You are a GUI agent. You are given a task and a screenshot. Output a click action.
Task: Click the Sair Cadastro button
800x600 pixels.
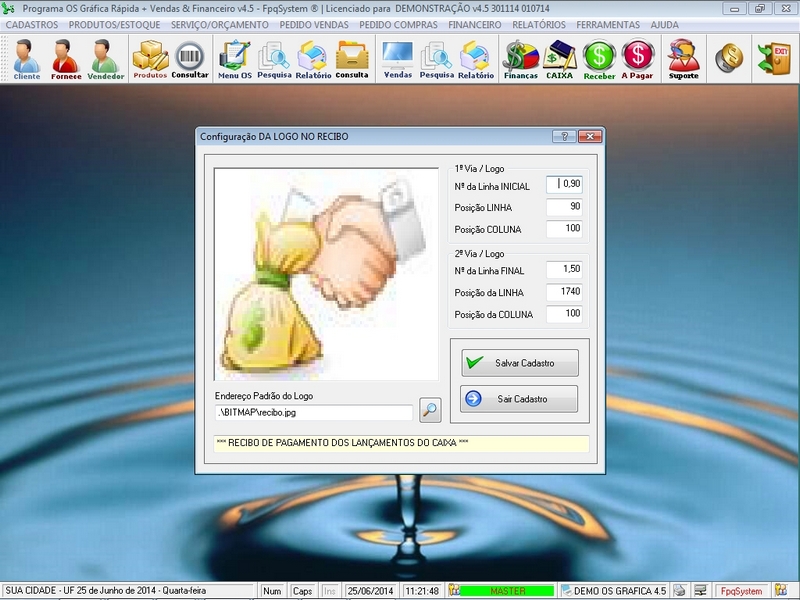519,400
